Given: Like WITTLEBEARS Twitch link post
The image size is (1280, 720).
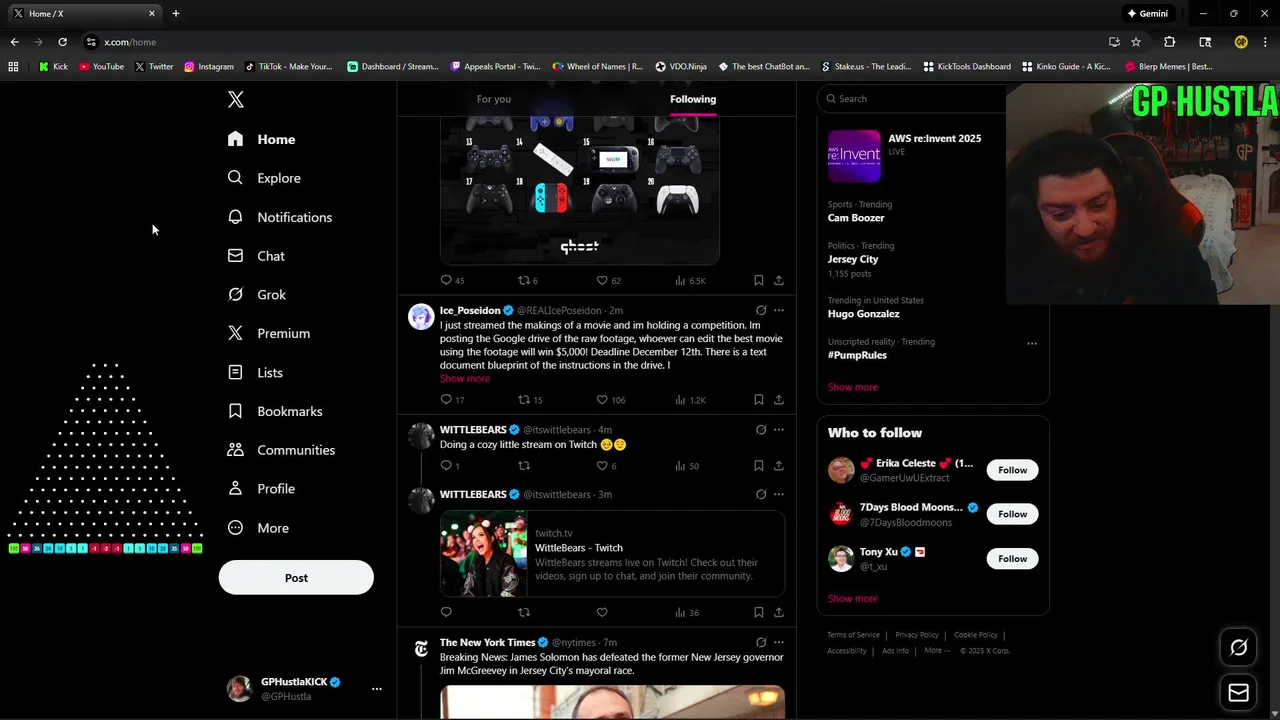Looking at the screenshot, I should 602,613.
